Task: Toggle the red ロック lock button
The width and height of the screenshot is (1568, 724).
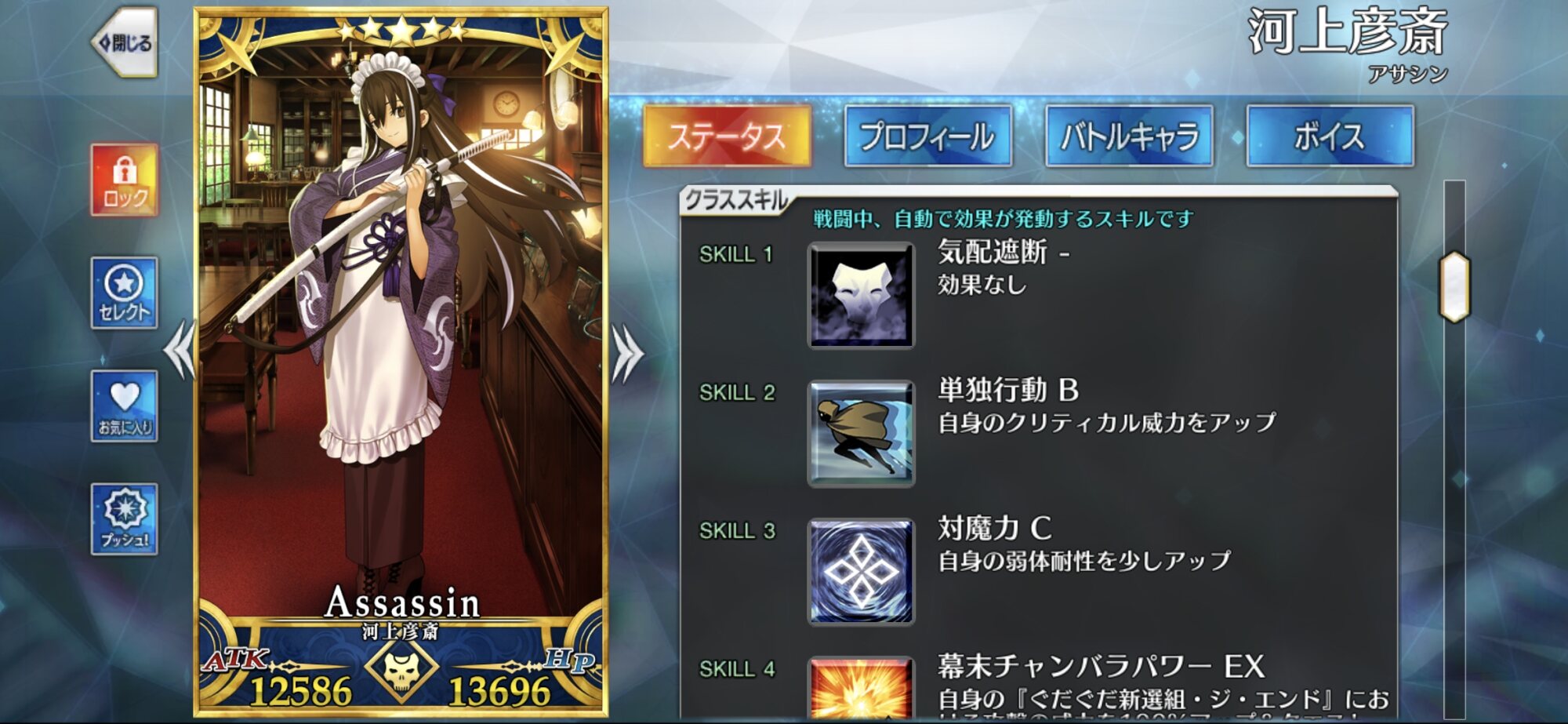Action: tap(125, 180)
